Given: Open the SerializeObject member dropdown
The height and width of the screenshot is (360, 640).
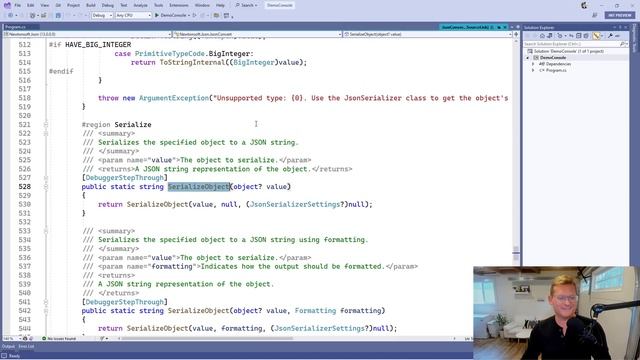Looking at the screenshot, I should pos(427,34).
